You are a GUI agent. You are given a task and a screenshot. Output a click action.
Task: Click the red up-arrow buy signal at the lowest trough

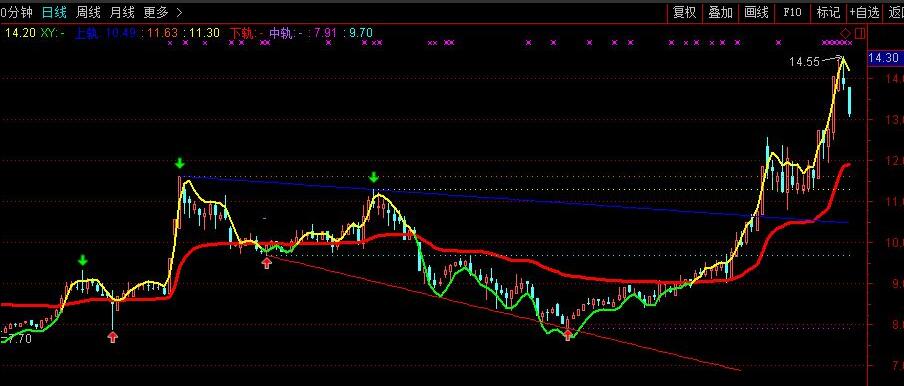(x=568, y=335)
